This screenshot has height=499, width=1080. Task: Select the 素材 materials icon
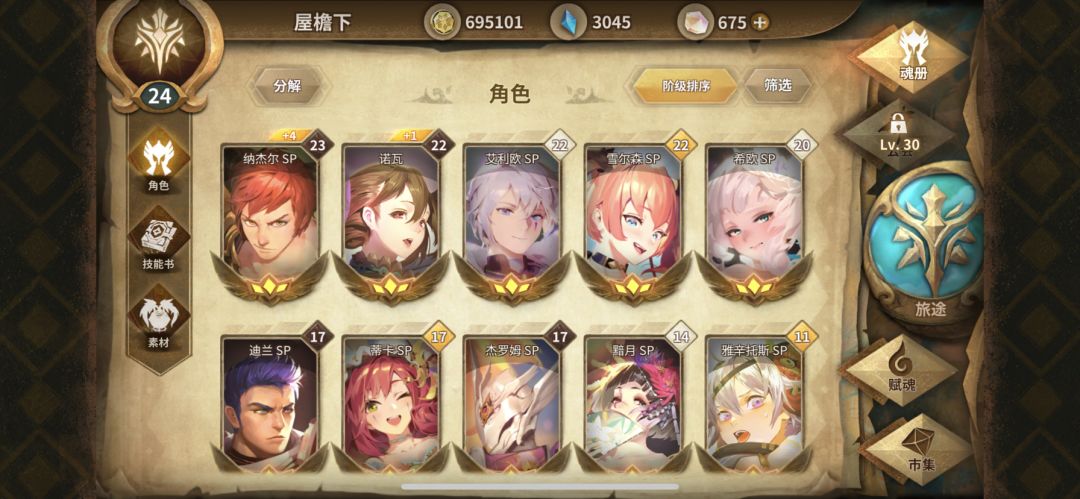click(x=158, y=318)
